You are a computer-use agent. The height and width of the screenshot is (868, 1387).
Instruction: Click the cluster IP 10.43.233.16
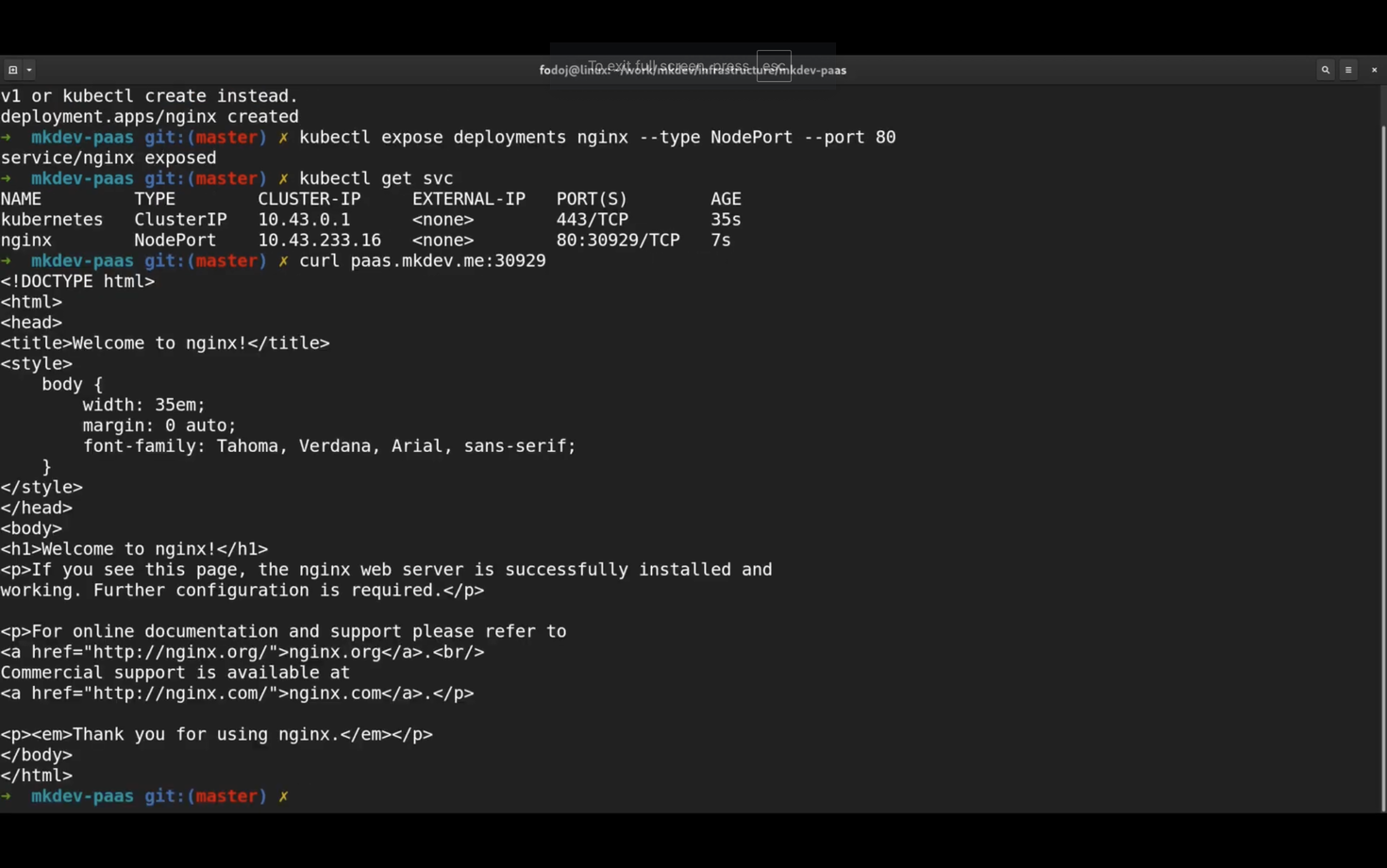coord(320,241)
